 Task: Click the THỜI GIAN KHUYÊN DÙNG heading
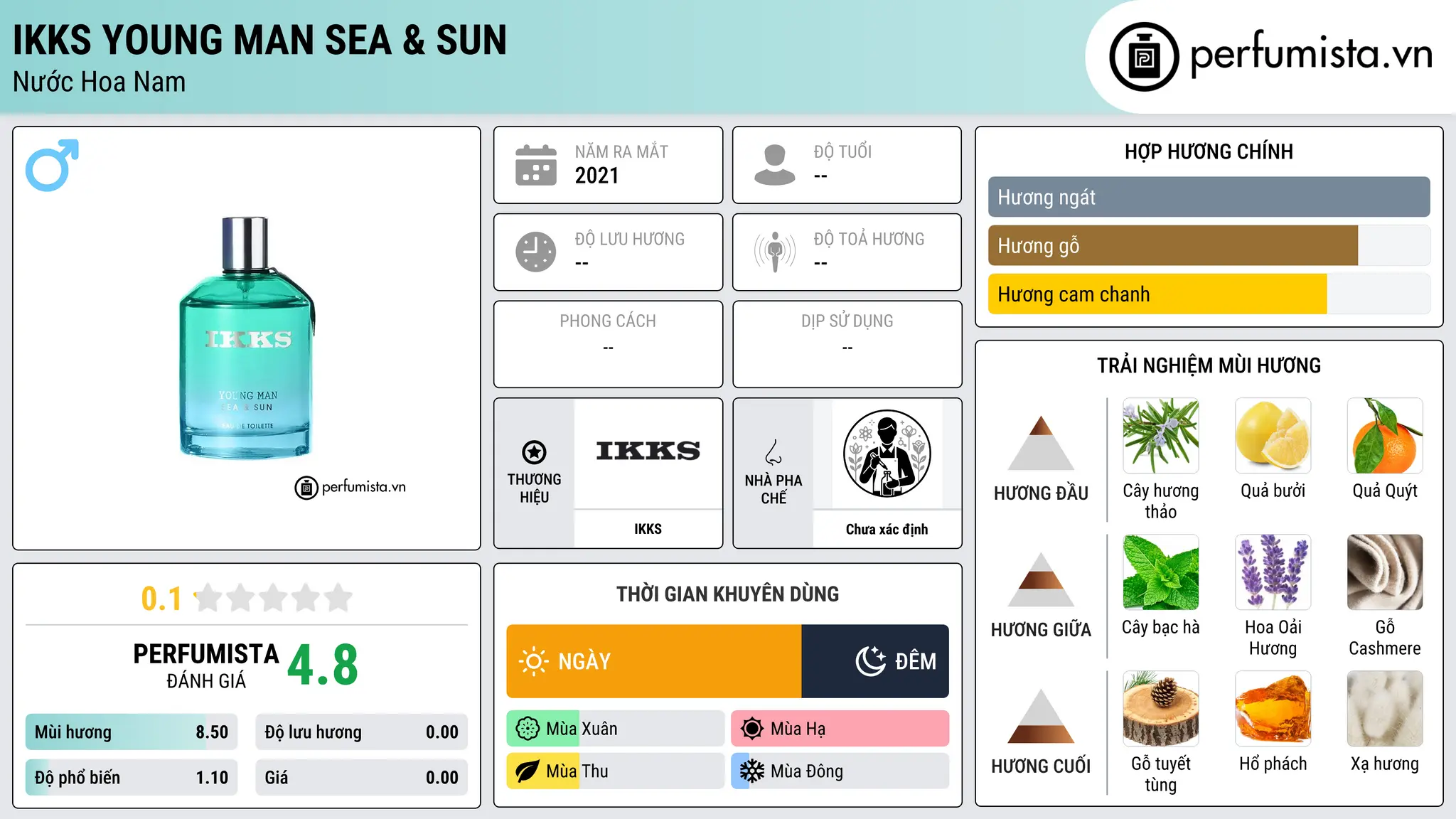point(727,594)
